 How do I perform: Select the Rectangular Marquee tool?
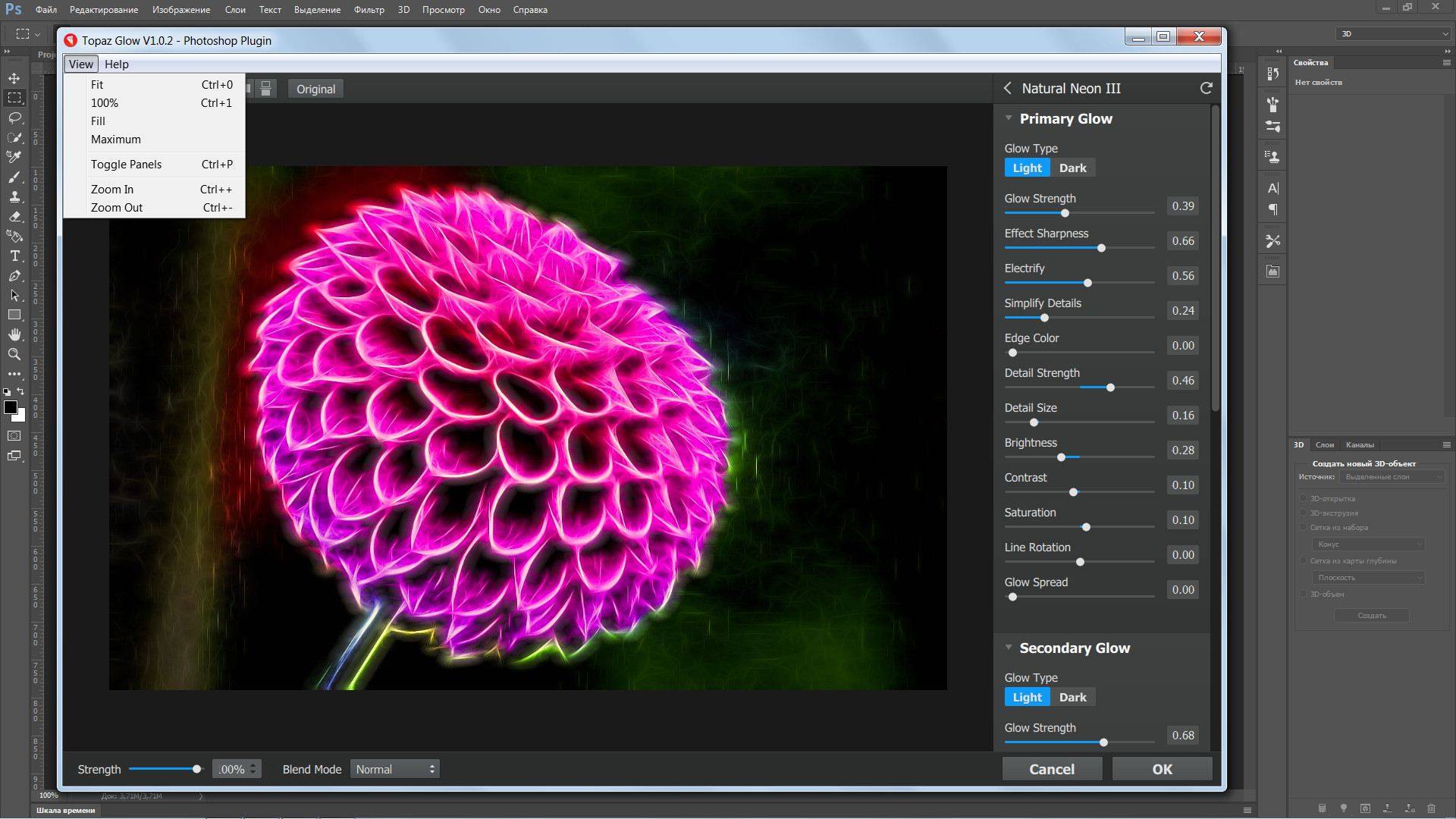click(14, 98)
